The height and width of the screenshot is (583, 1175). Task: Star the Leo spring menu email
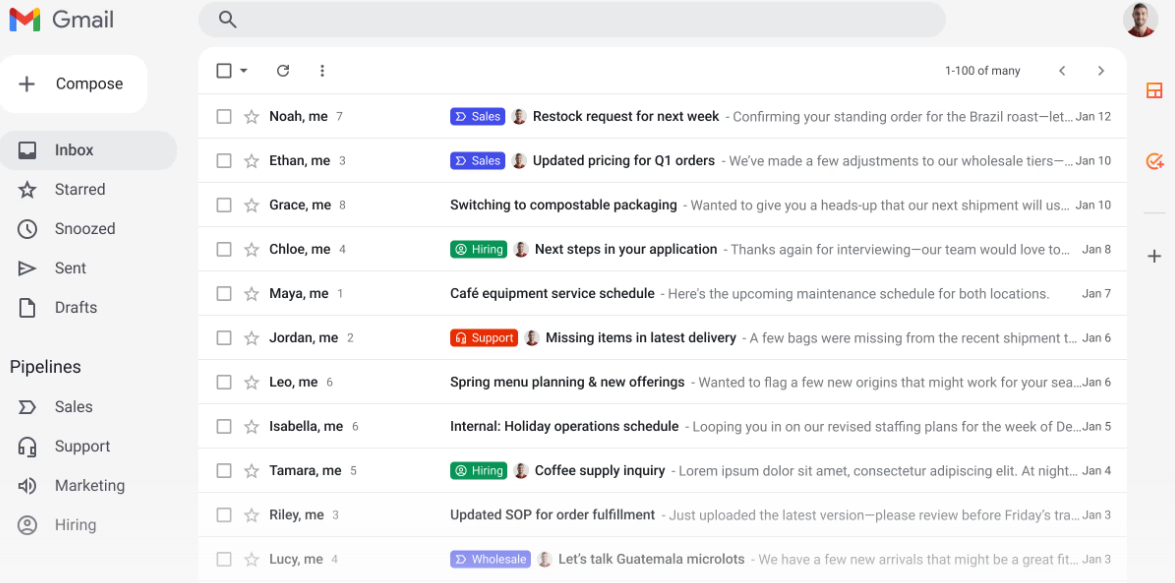click(252, 381)
